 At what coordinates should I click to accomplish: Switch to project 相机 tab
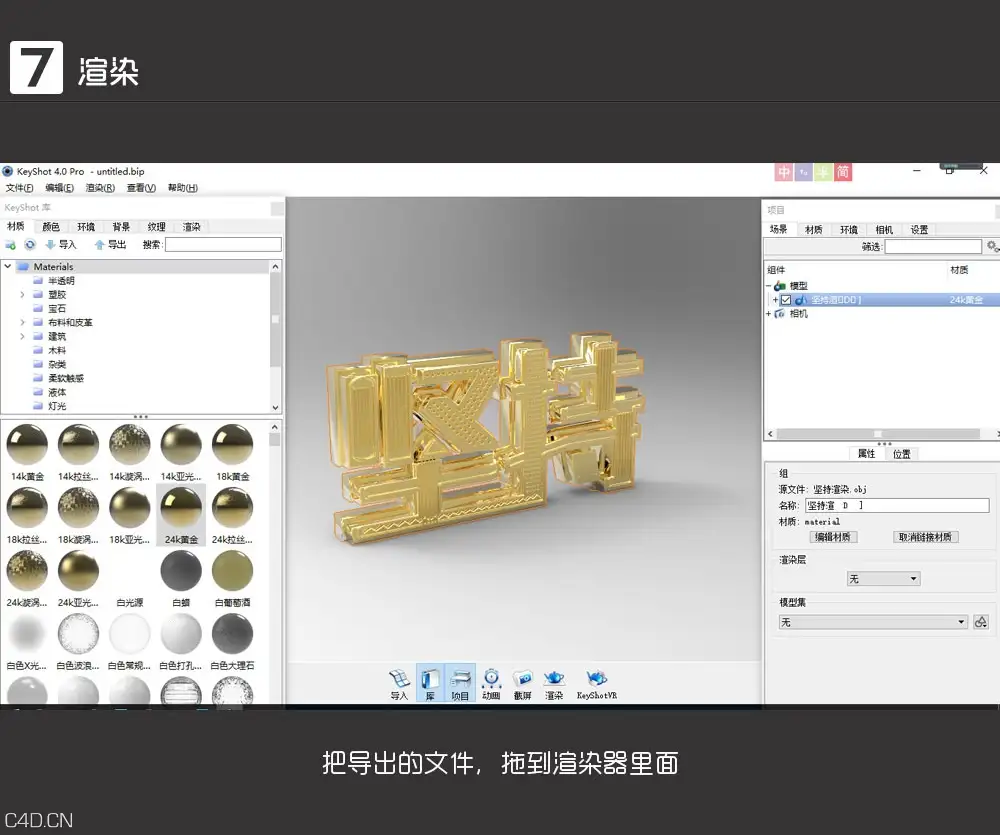tap(884, 230)
